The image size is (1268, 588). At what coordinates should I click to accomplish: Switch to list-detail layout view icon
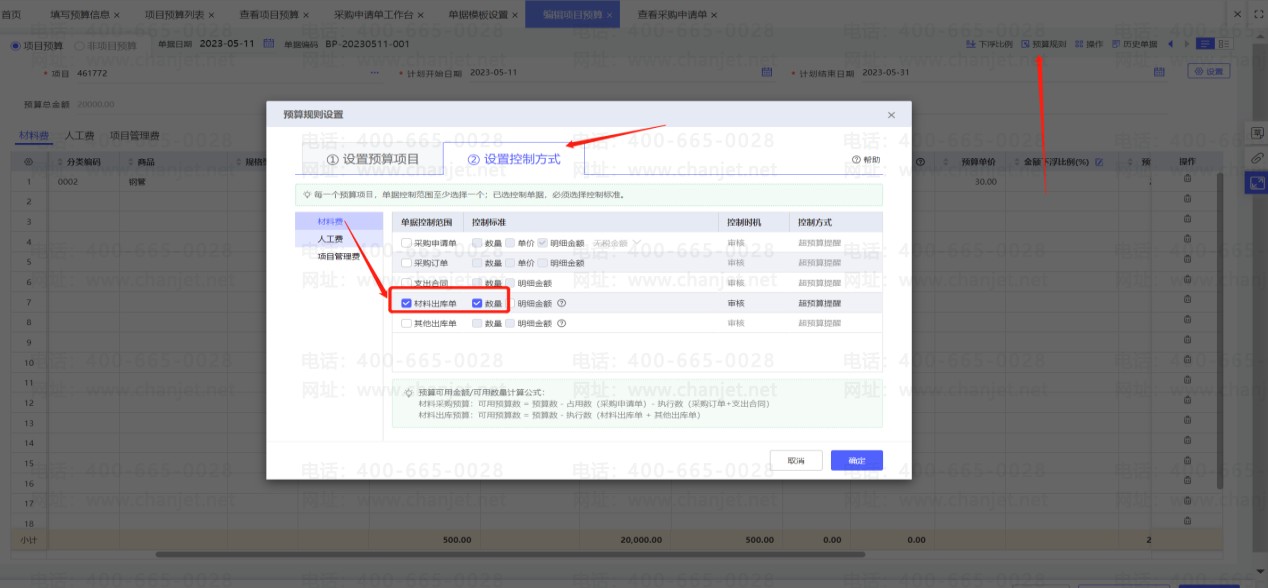coord(1225,44)
